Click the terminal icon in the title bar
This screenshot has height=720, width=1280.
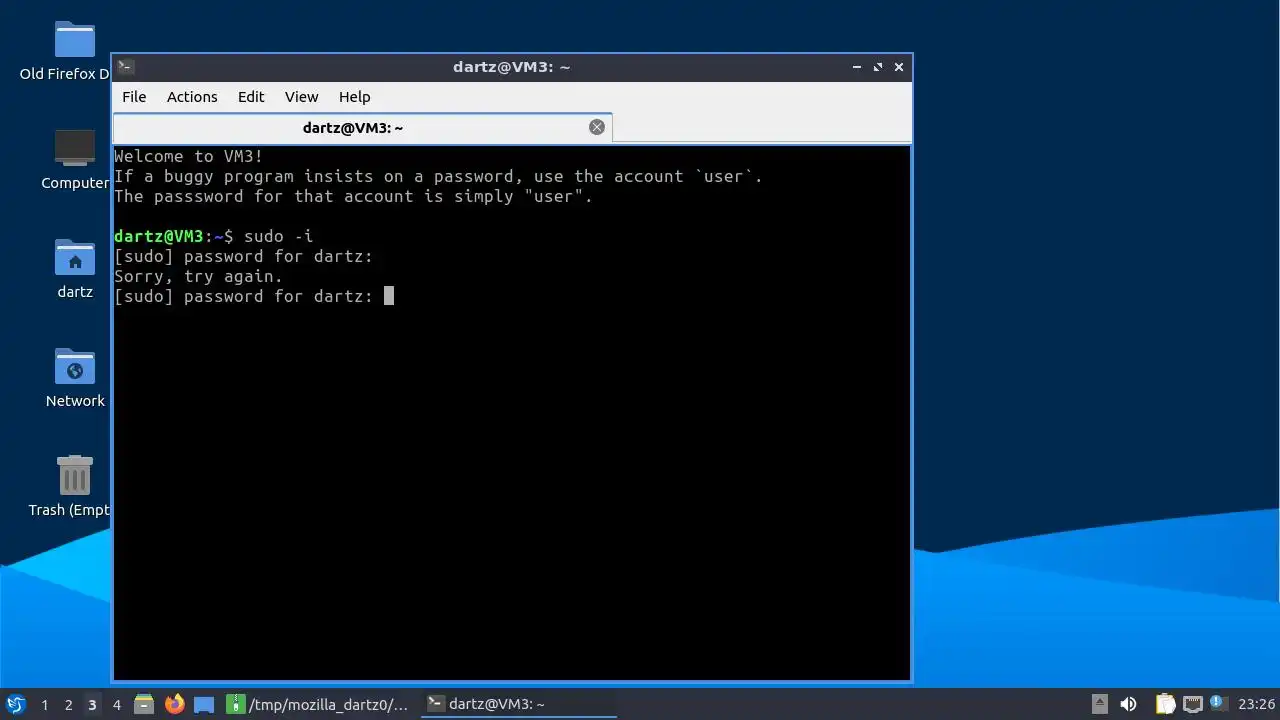(125, 67)
